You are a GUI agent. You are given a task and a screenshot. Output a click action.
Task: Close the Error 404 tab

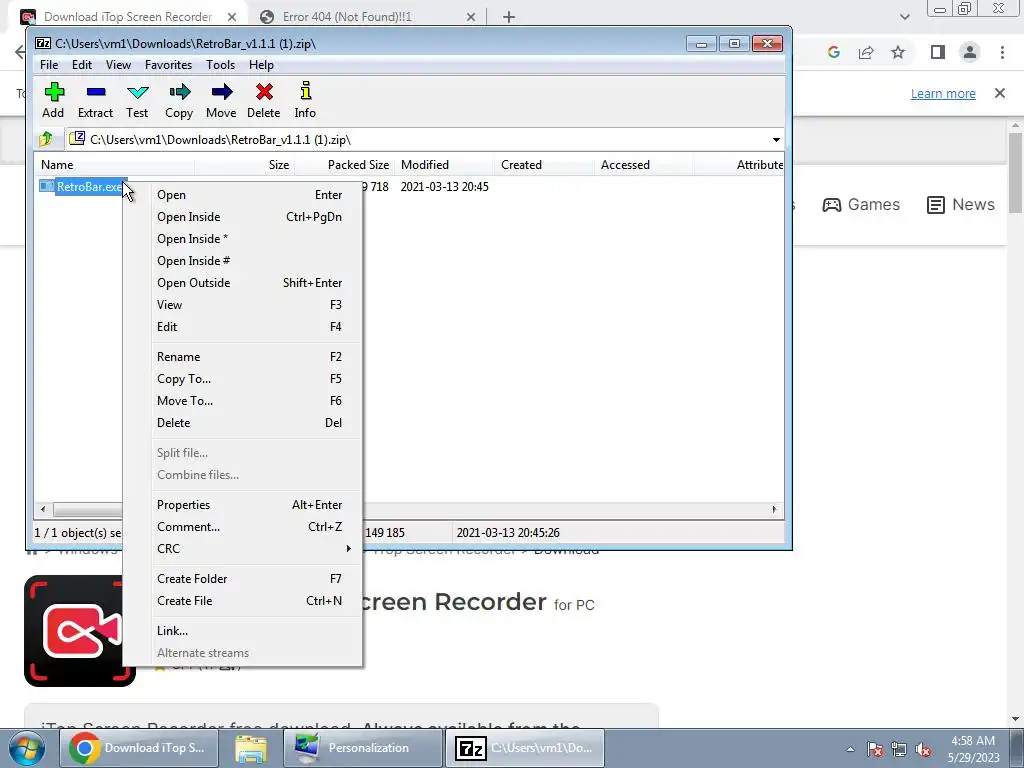[x=471, y=17]
